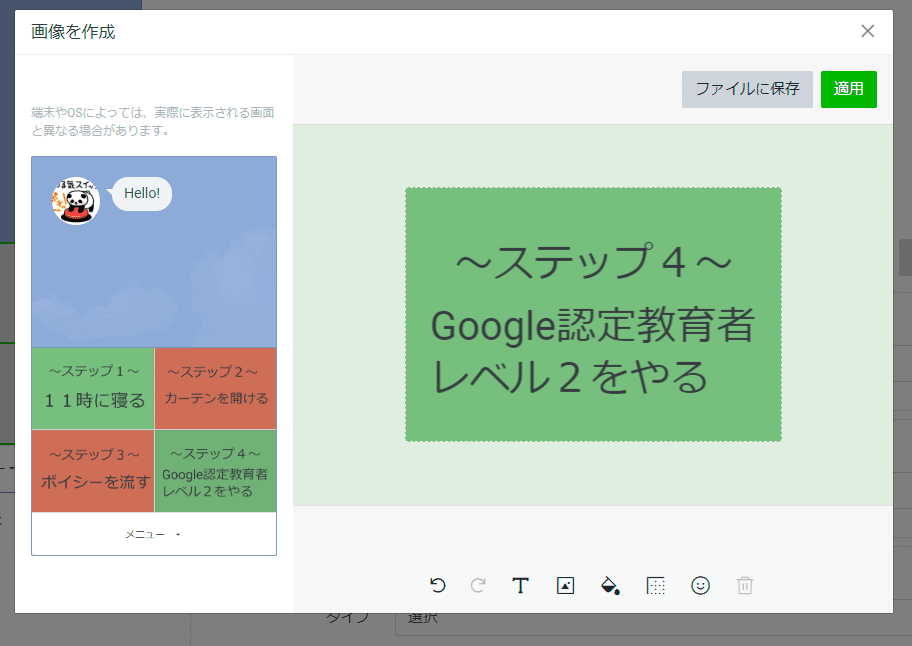Click the Hello! chat bubble
This screenshot has width=912, height=646.
click(x=141, y=194)
